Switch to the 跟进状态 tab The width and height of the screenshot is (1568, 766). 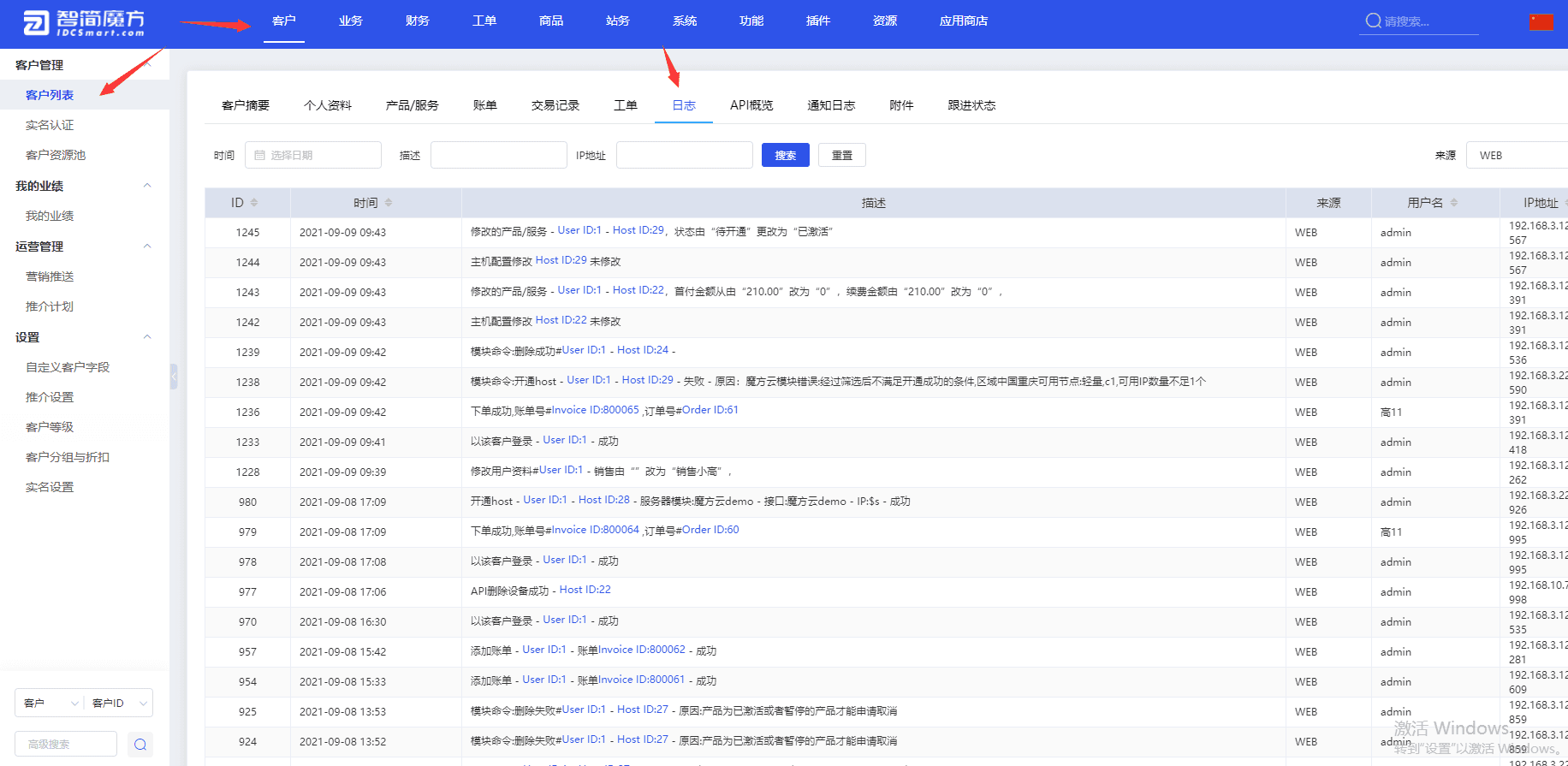click(971, 105)
